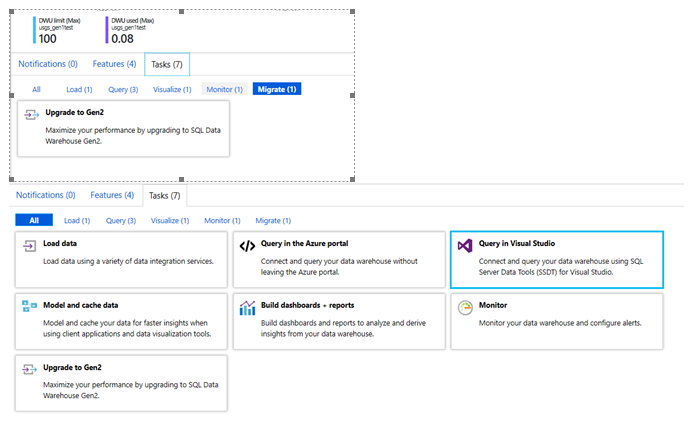Filter by Load (1) in lower panel

(x=77, y=221)
